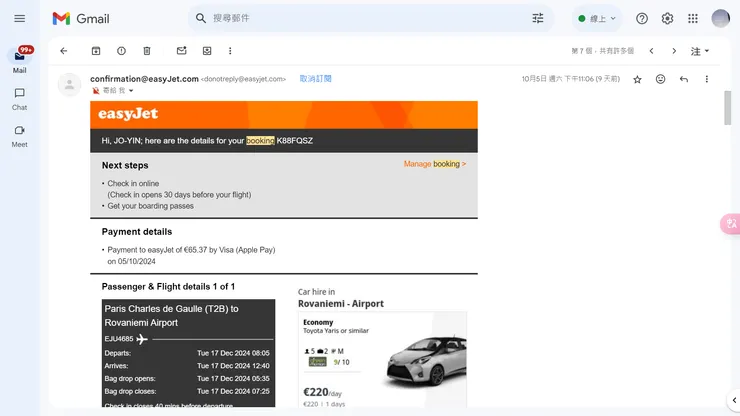
Task: Click the search magnifier icon
Action: [x=201, y=18]
